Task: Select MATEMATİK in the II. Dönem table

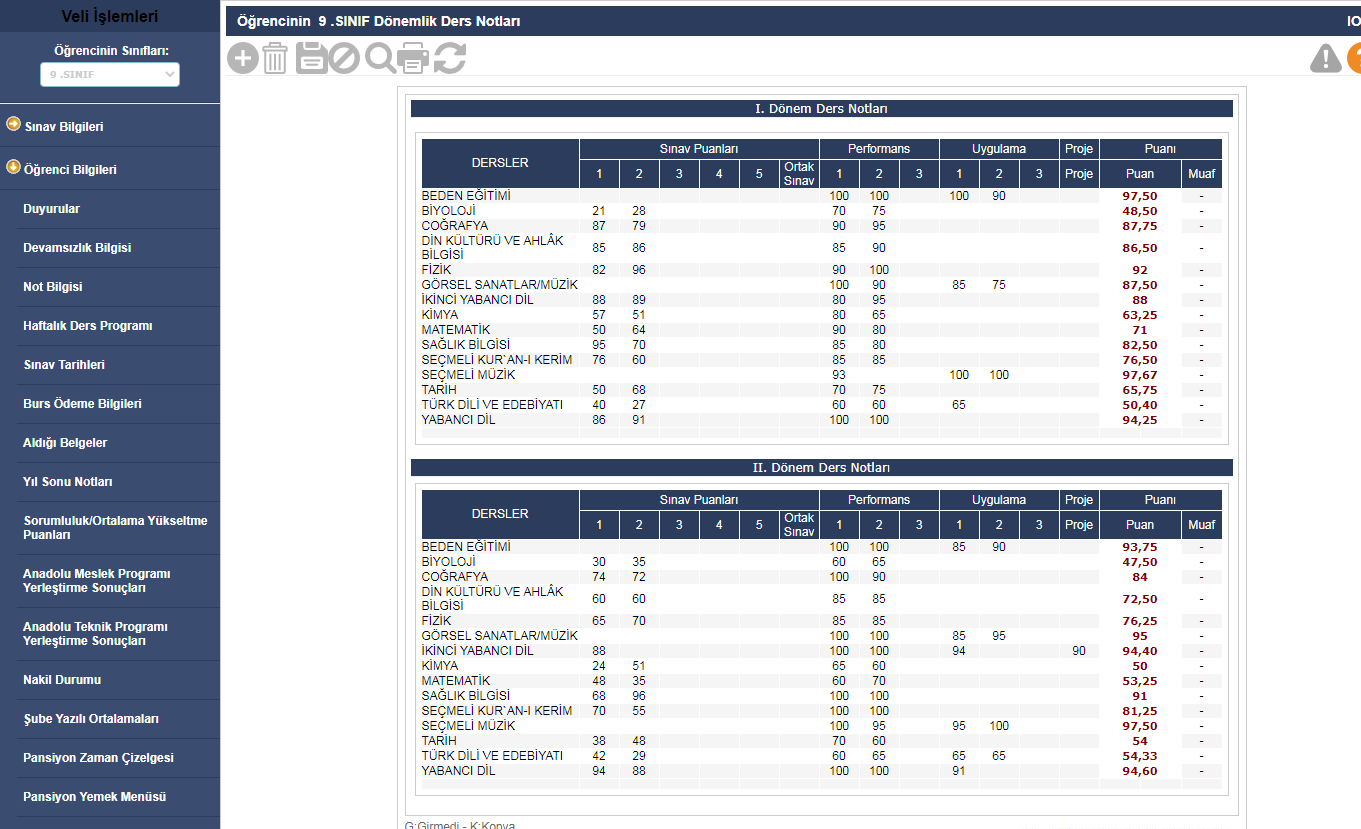Action: (x=456, y=681)
